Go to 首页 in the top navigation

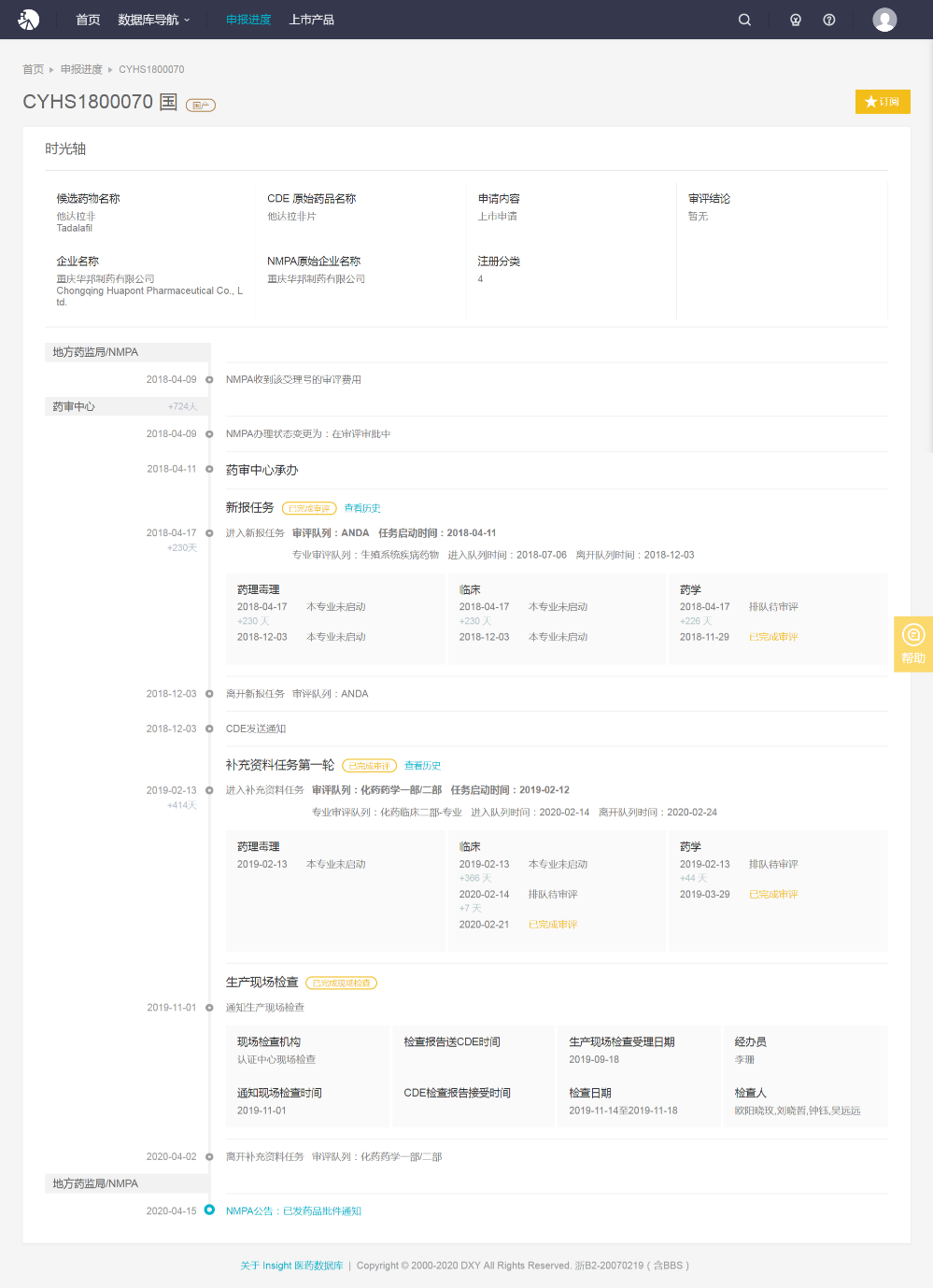coord(88,20)
